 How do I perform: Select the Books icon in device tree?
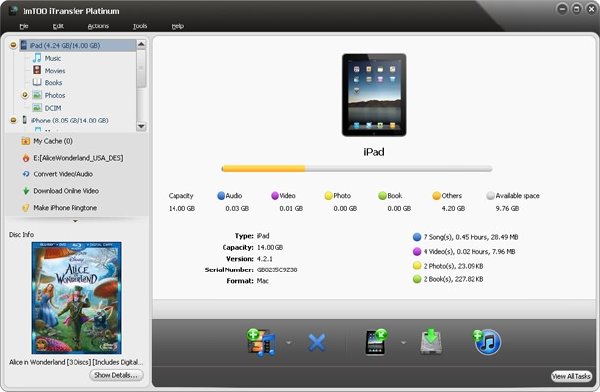[37, 82]
